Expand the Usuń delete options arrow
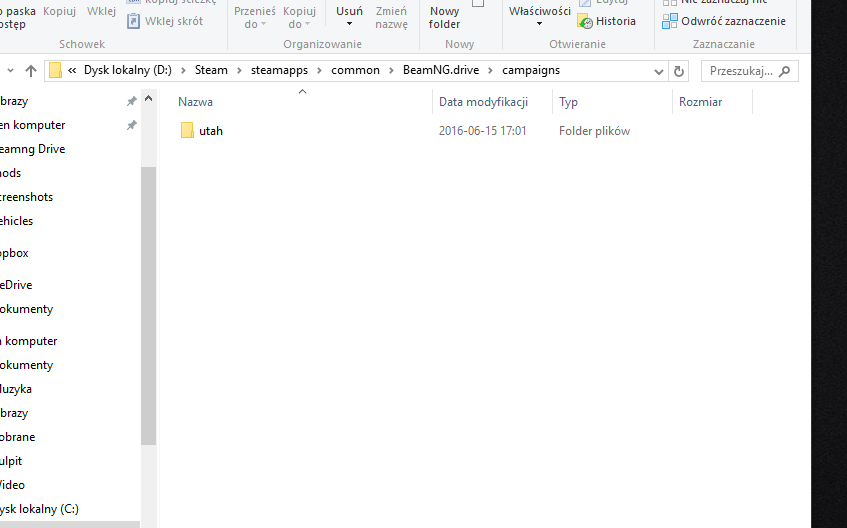 coord(349,24)
